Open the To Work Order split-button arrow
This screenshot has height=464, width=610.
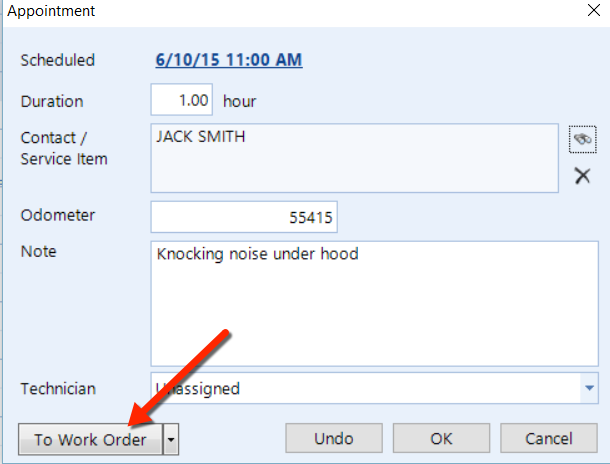[x=172, y=439]
